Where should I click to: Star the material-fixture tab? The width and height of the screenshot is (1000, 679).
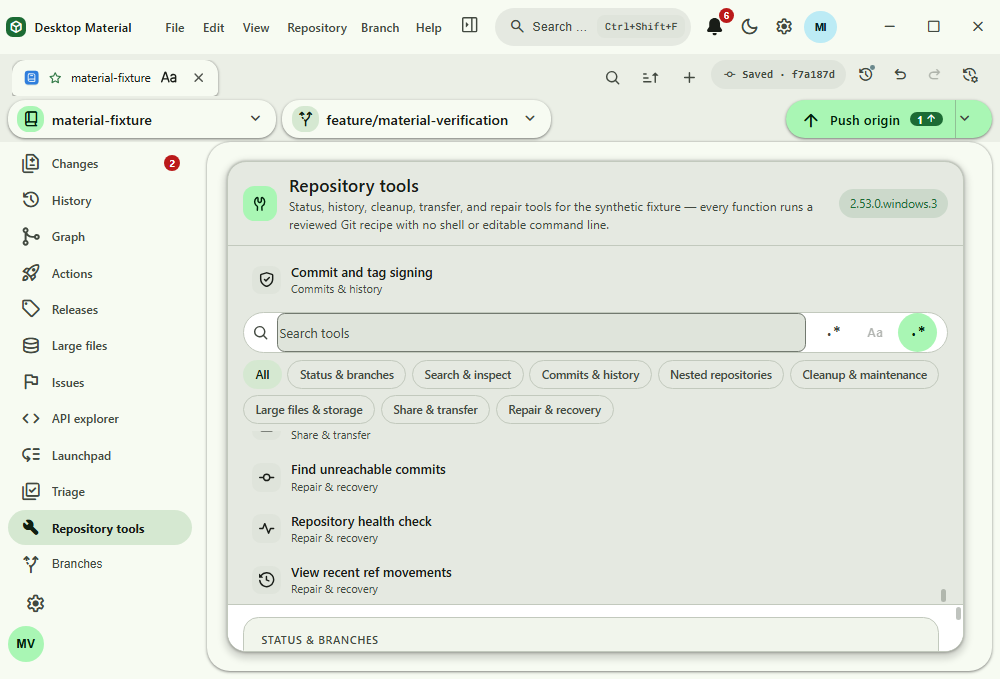(55, 78)
